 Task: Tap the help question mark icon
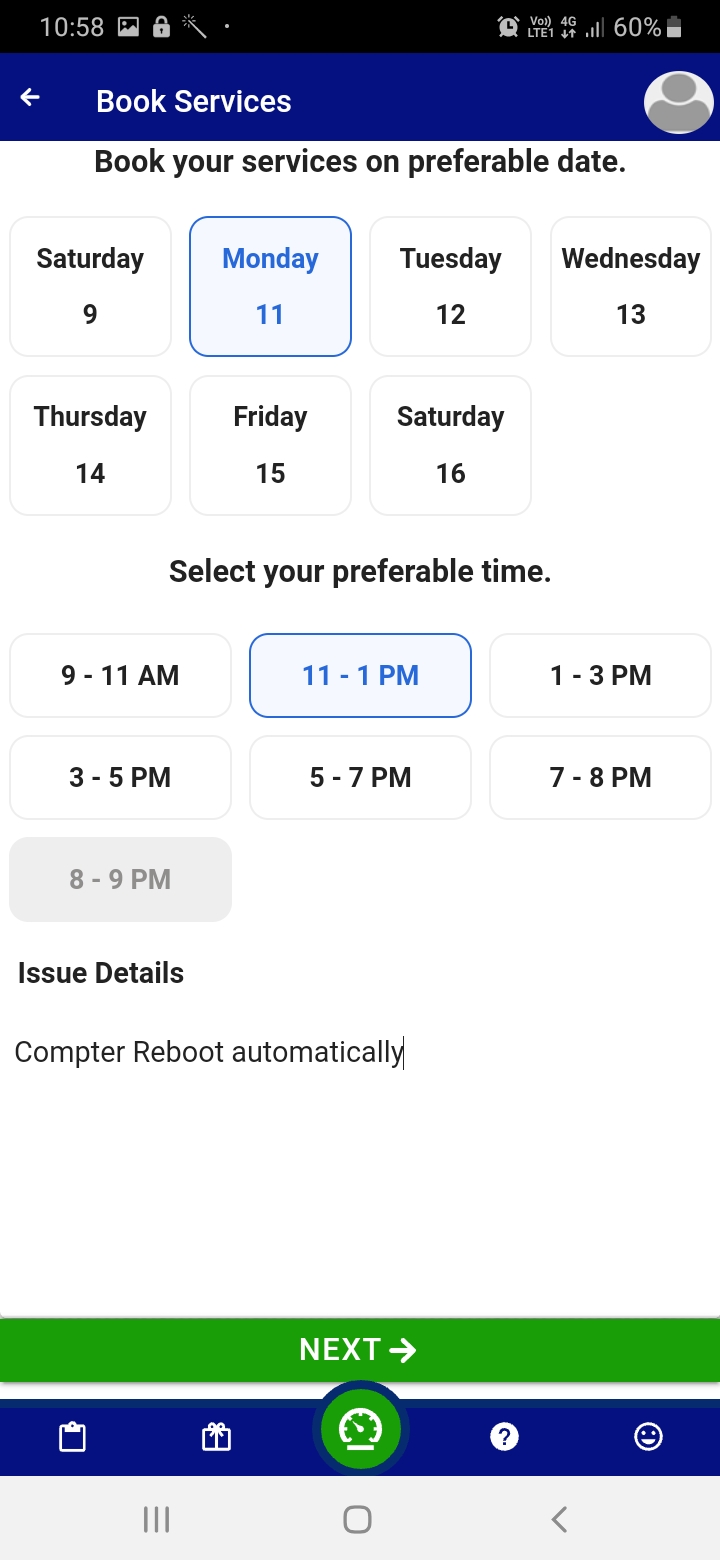[504, 1438]
